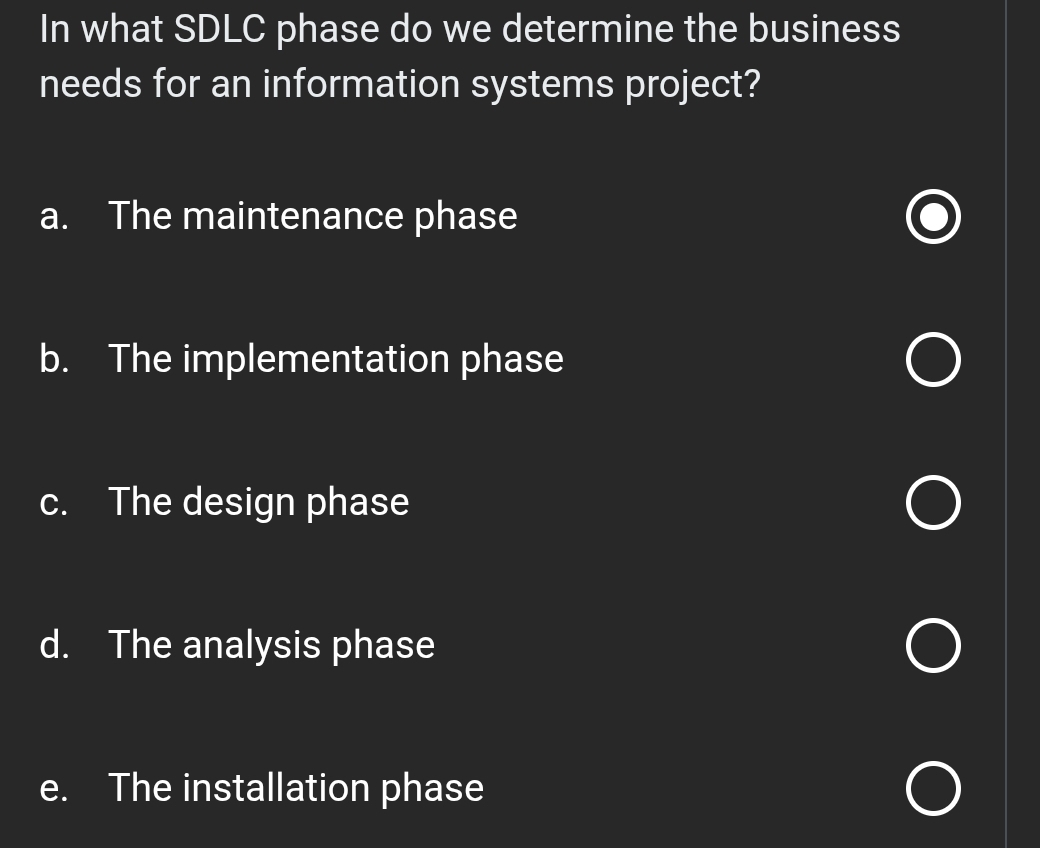Click the "The installation phase" answer text

click(x=295, y=788)
